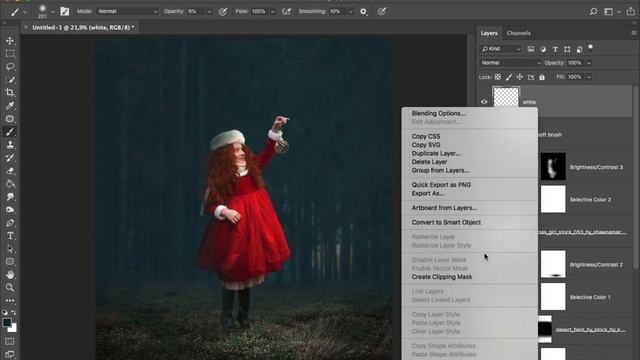Switch to the Channels tab
Screen dimensions: 640x360
pos(518,33)
